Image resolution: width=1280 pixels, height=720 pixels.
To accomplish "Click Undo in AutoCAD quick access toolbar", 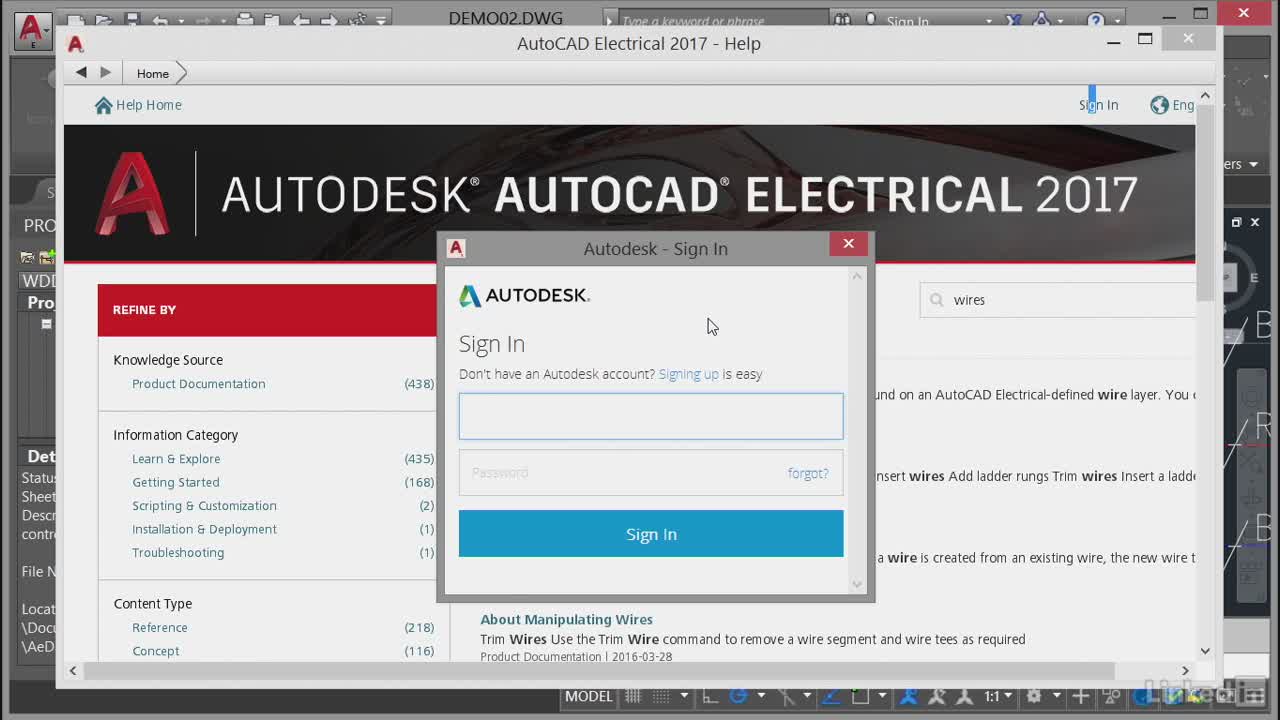I will click(x=160, y=21).
